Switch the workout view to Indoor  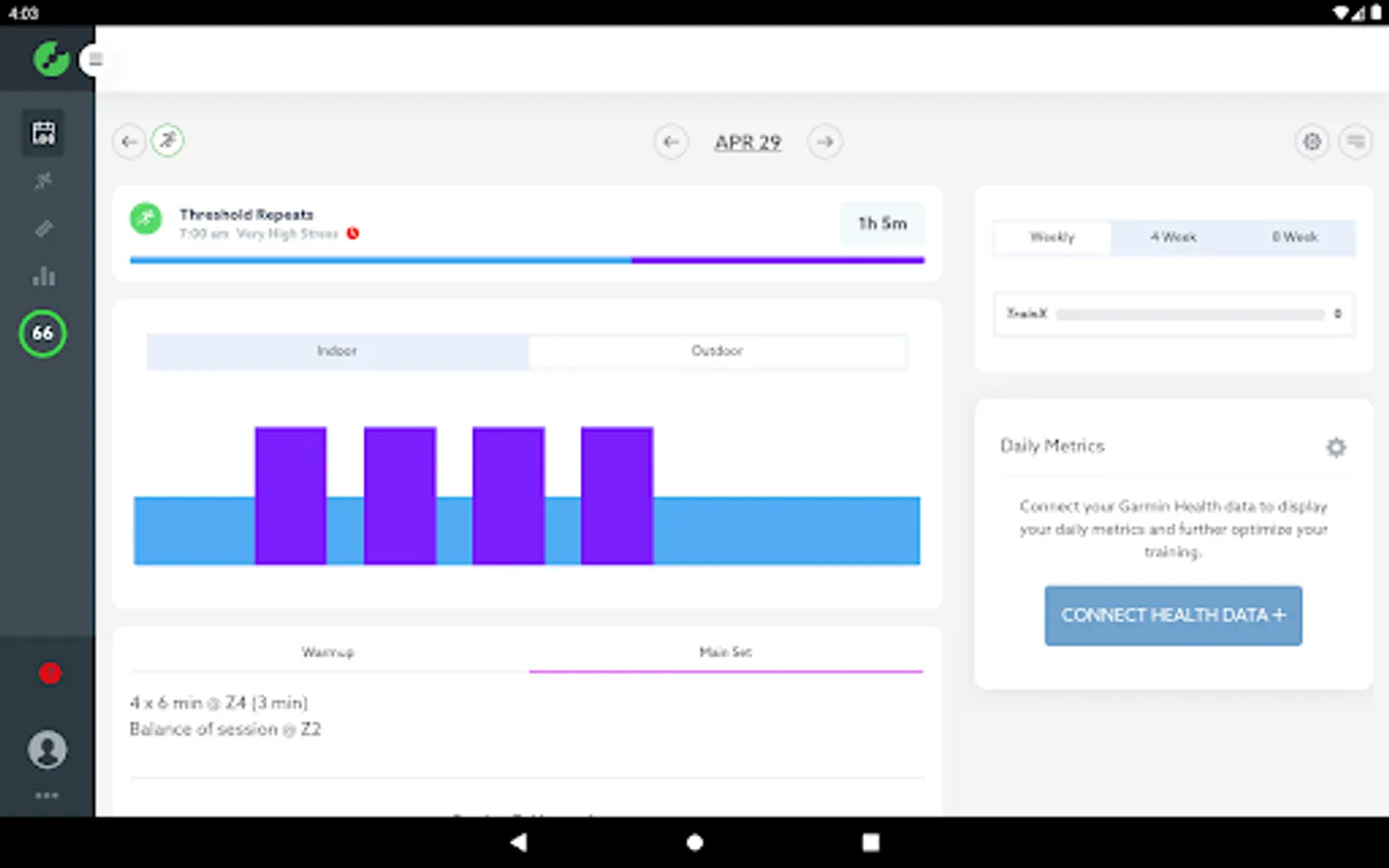[x=337, y=351]
